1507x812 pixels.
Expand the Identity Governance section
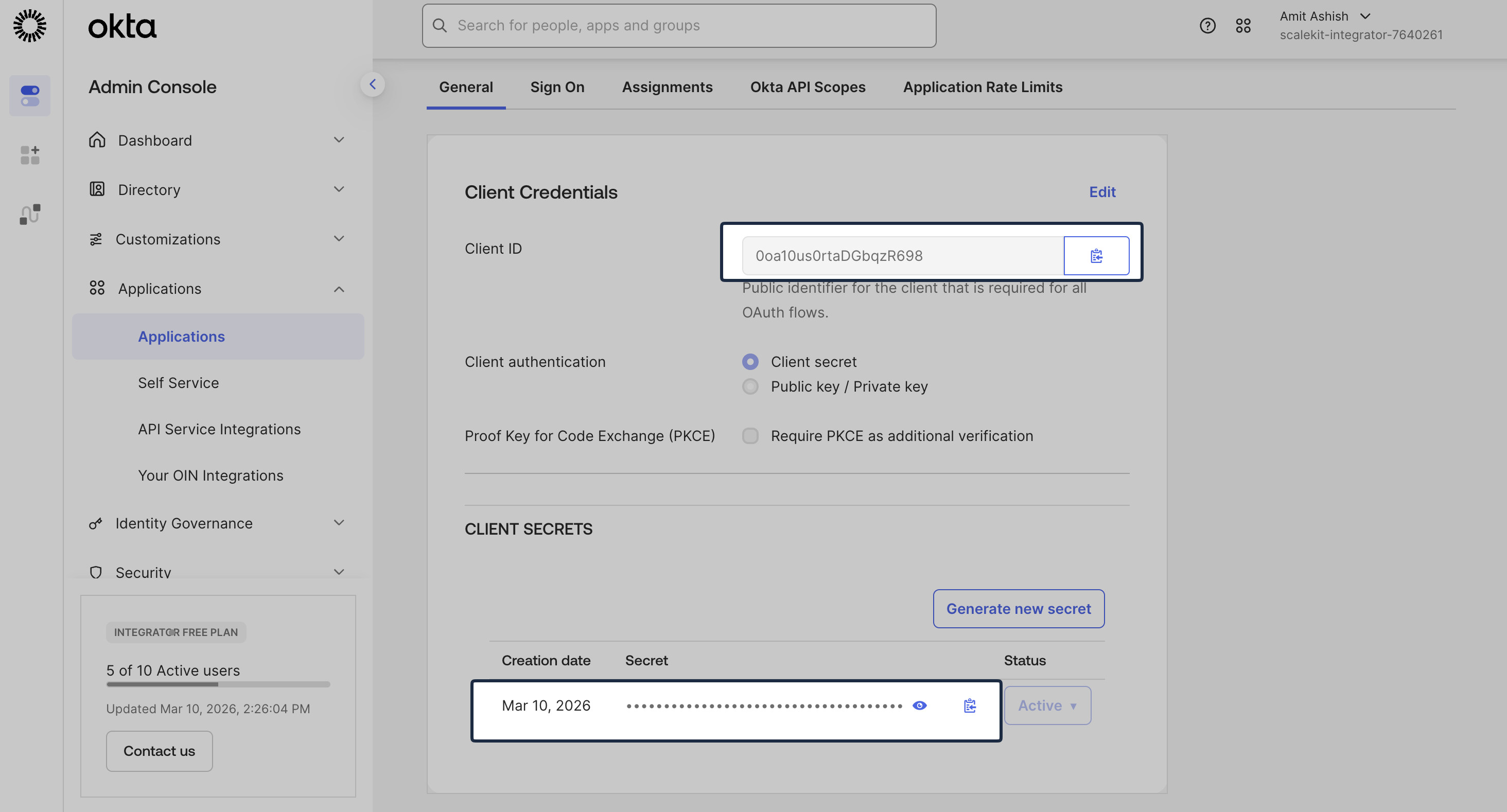point(339,523)
